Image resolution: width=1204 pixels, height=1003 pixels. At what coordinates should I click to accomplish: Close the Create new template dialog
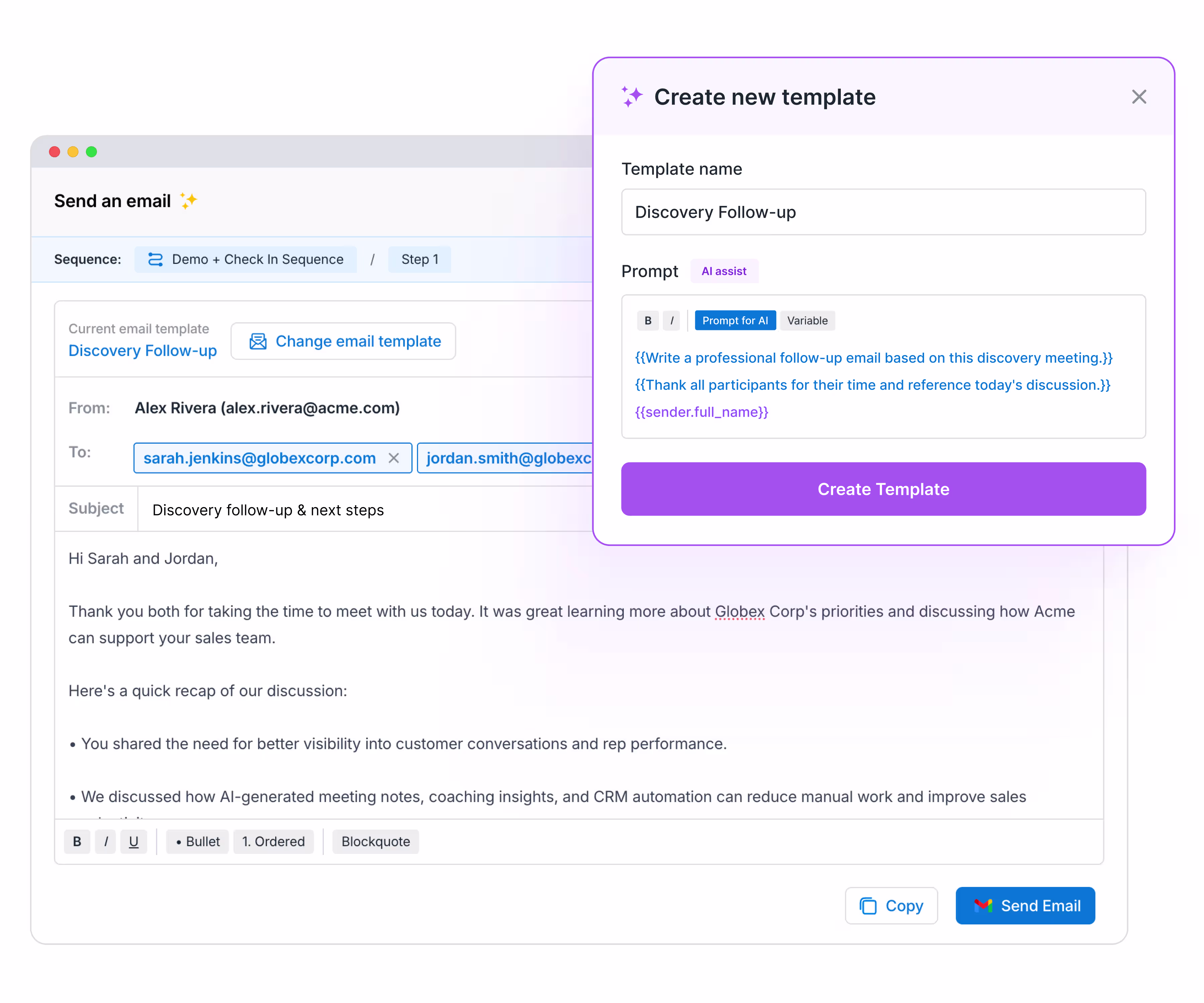(1139, 97)
